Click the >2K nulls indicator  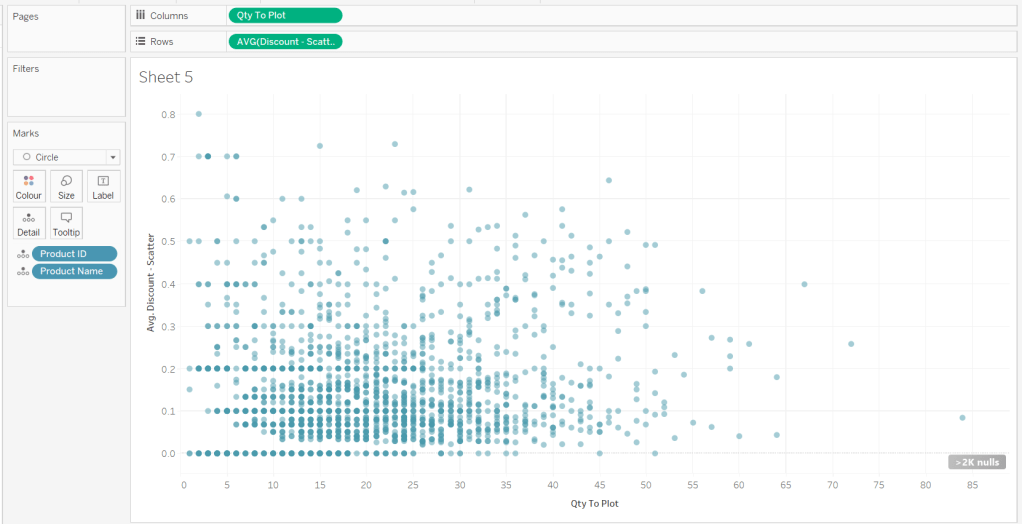tap(976, 462)
